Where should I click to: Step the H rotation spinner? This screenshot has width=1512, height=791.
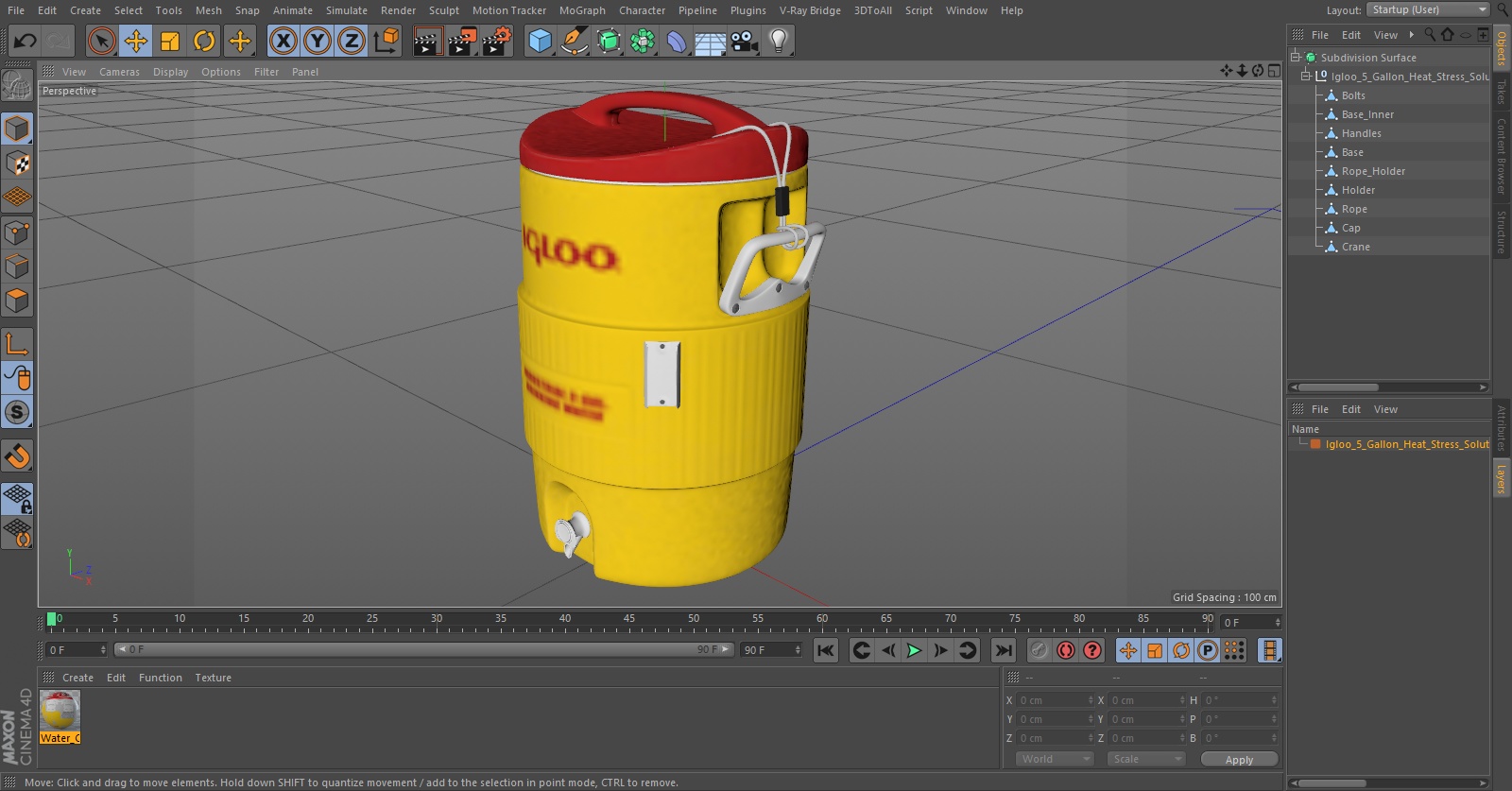[x=1274, y=700]
